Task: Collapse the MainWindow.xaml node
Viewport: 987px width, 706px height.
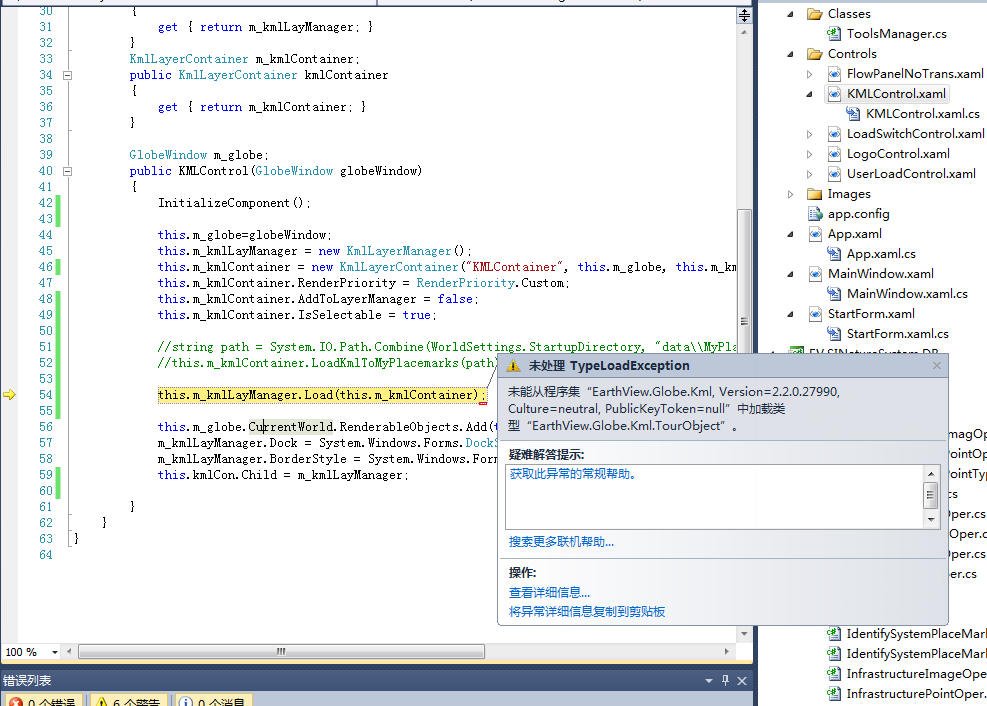Action: (791, 274)
